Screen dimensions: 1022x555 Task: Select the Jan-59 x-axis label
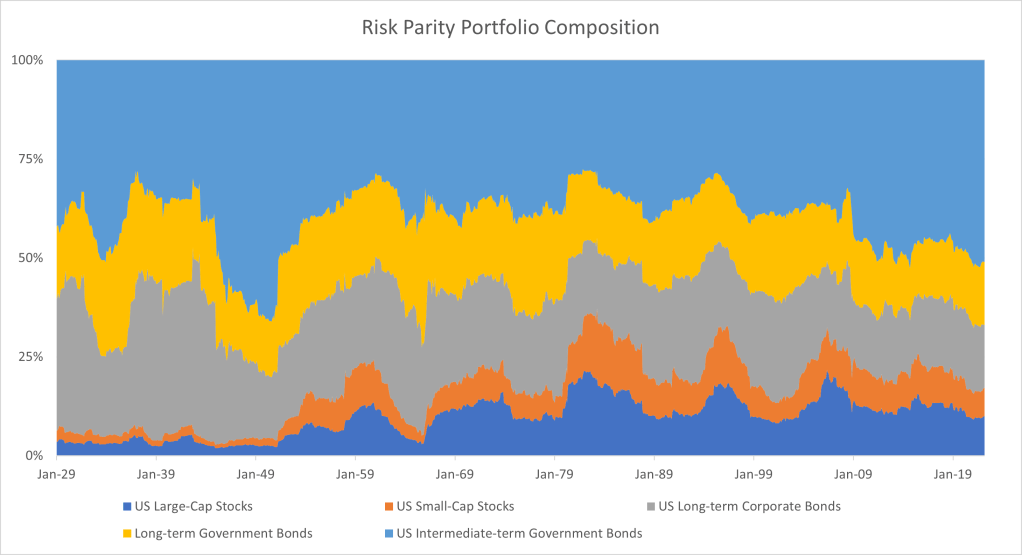(x=355, y=474)
